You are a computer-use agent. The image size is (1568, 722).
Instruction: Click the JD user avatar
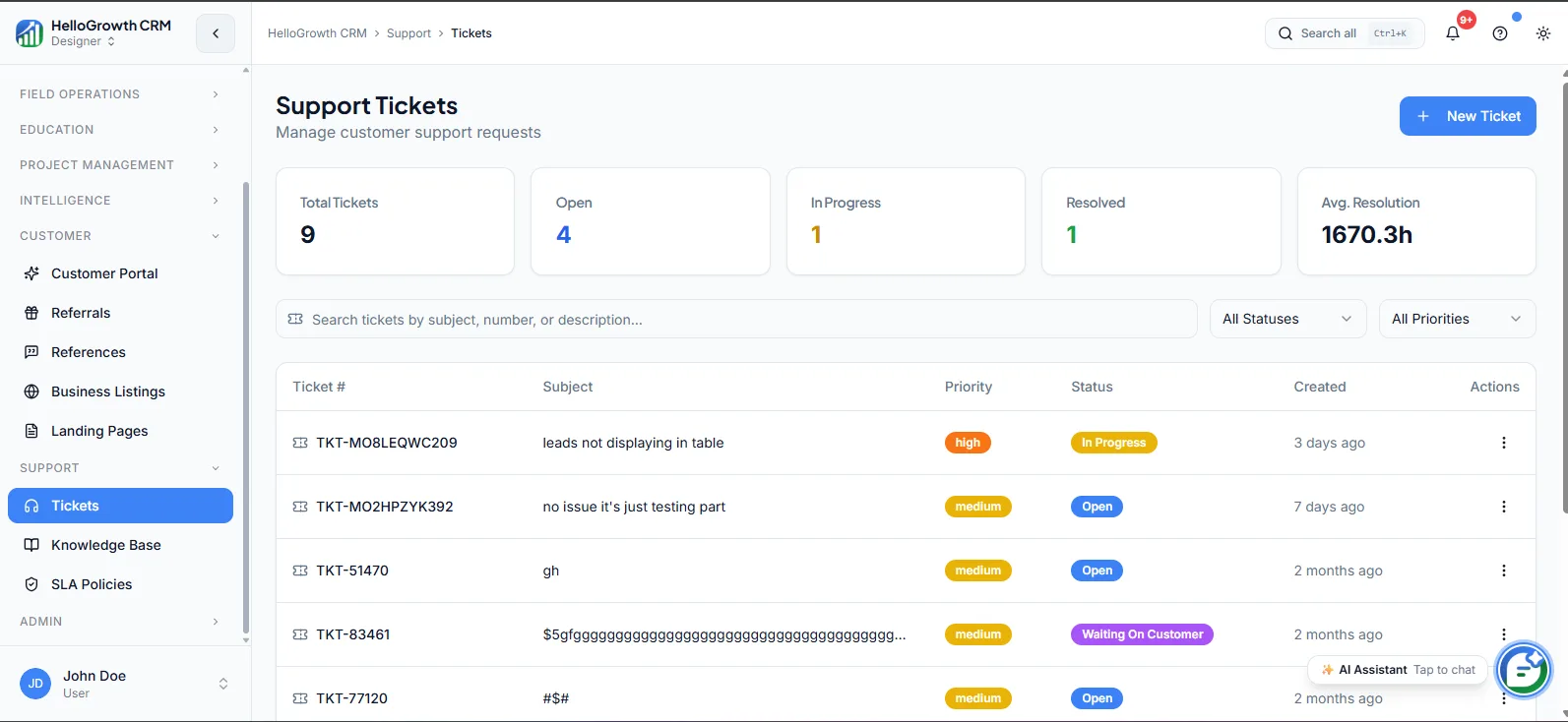pyautogui.click(x=35, y=684)
